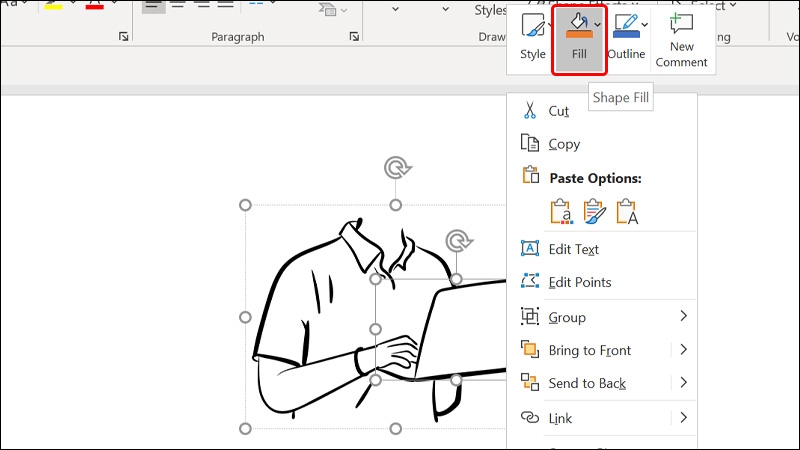The width and height of the screenshot is (800, 450).
Task: Click the bottom-center sizing handle of person image
Action: tap(395, 429)
